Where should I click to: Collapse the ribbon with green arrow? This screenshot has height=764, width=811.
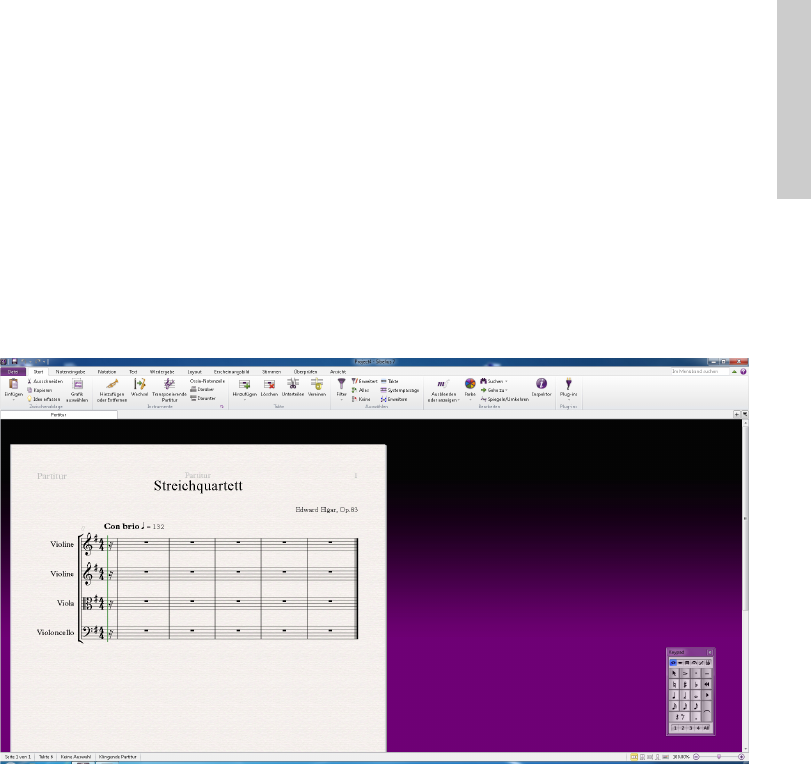coord(734,371)
